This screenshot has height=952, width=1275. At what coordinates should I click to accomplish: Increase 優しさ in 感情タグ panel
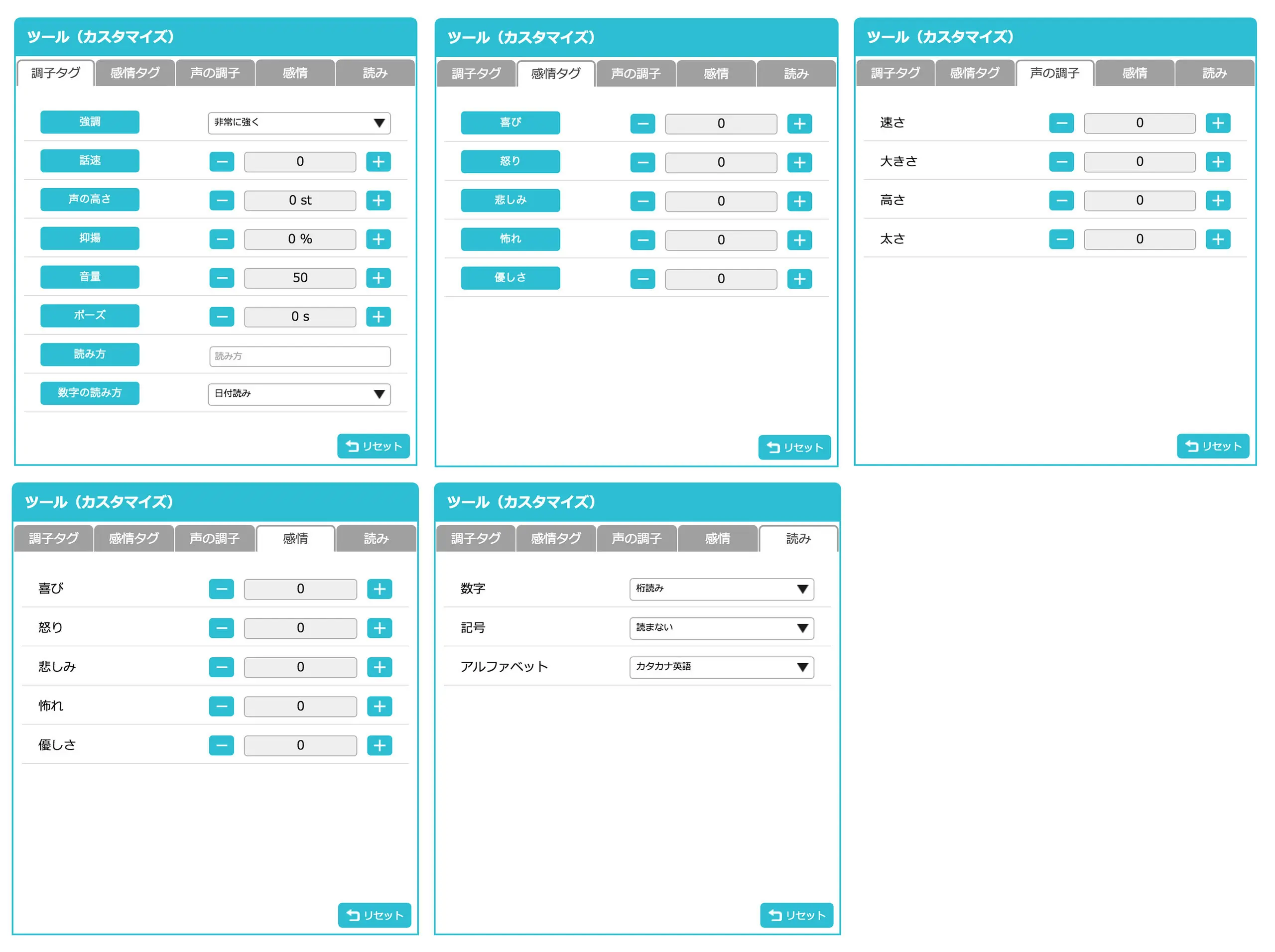799,279
